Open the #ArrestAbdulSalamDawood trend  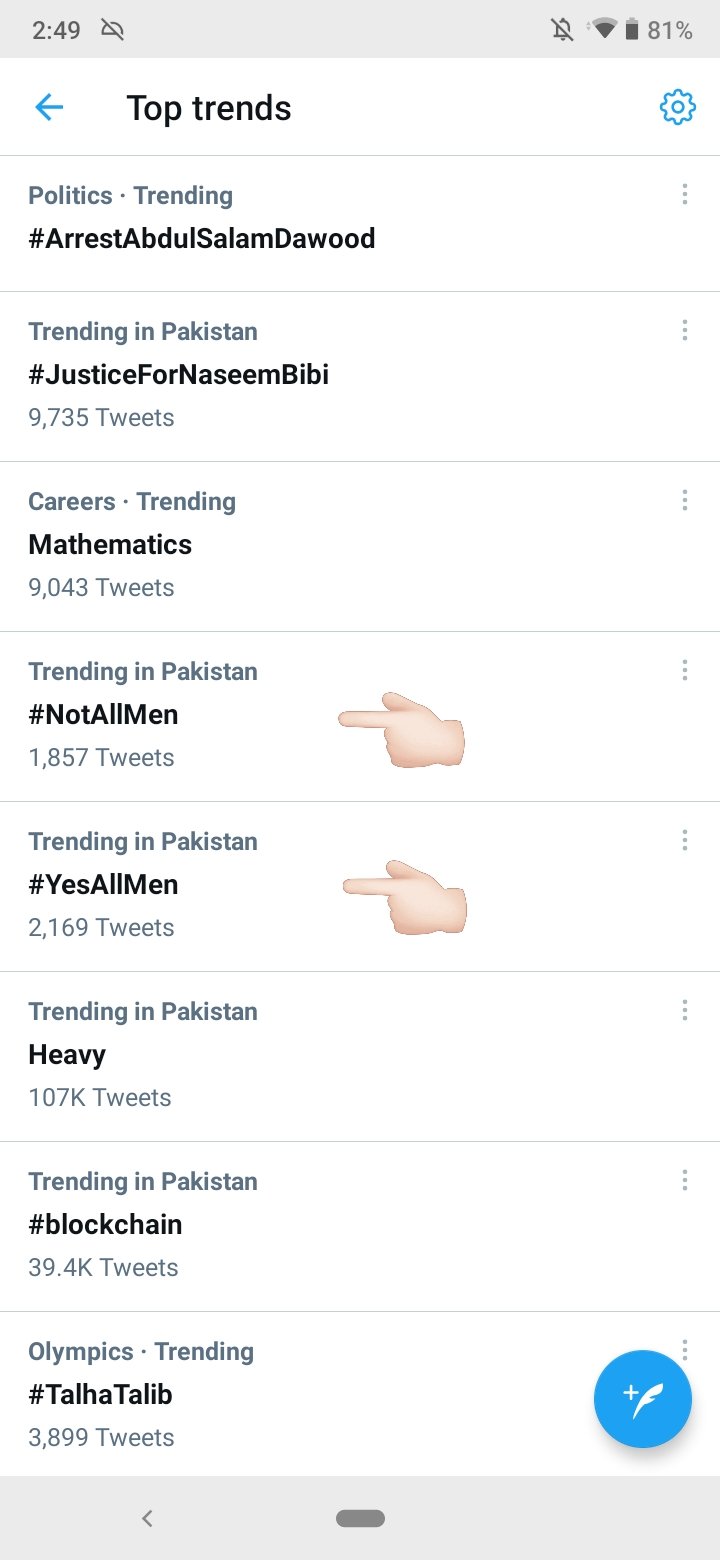[360, 224]
